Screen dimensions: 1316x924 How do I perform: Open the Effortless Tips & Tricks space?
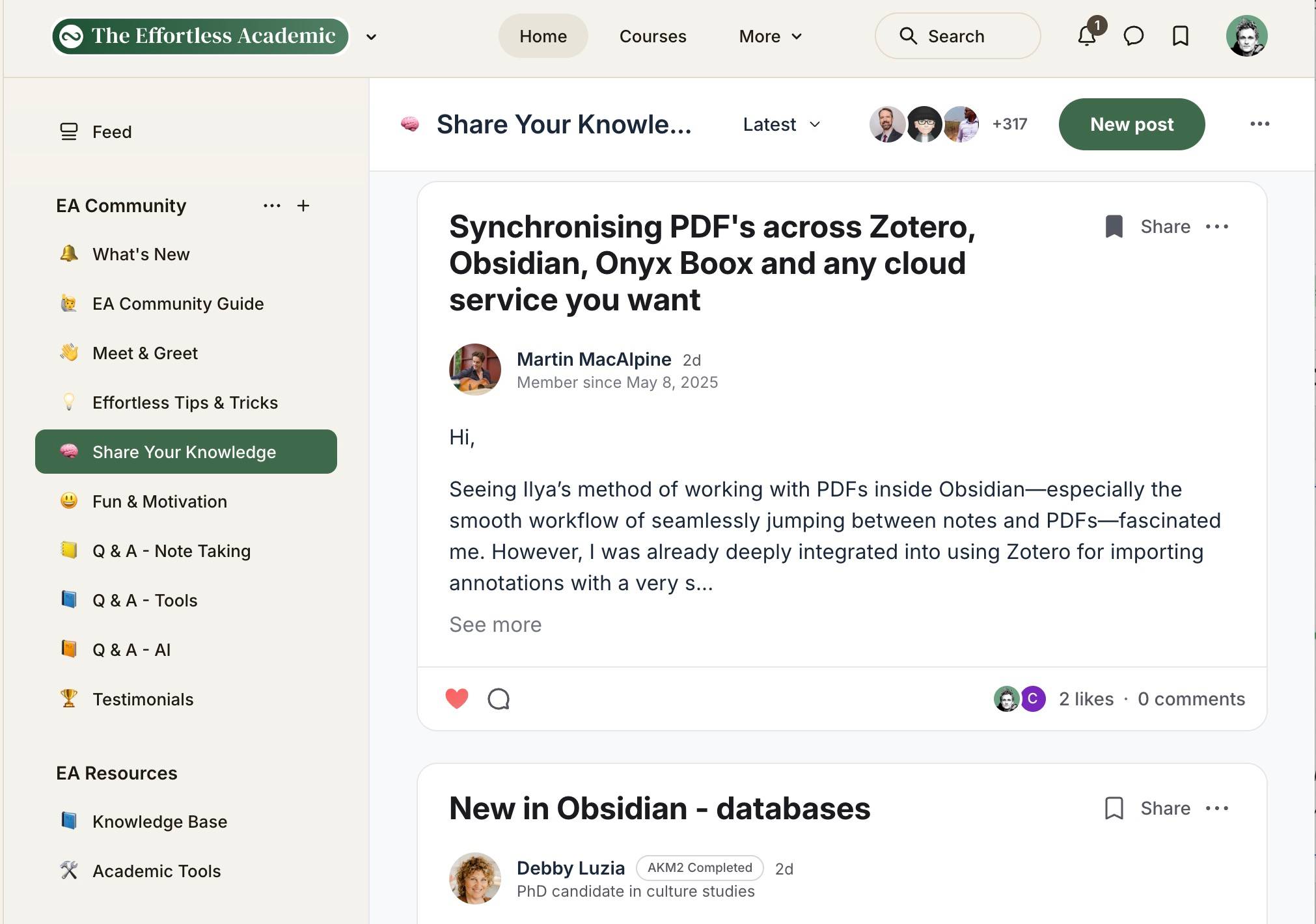tap(186, 403)
